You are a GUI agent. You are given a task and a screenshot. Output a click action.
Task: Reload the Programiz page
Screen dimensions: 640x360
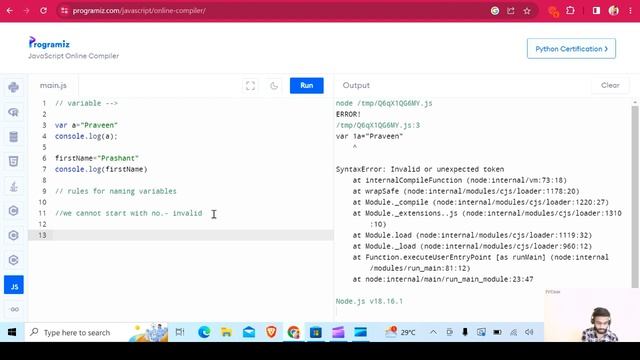43,11
